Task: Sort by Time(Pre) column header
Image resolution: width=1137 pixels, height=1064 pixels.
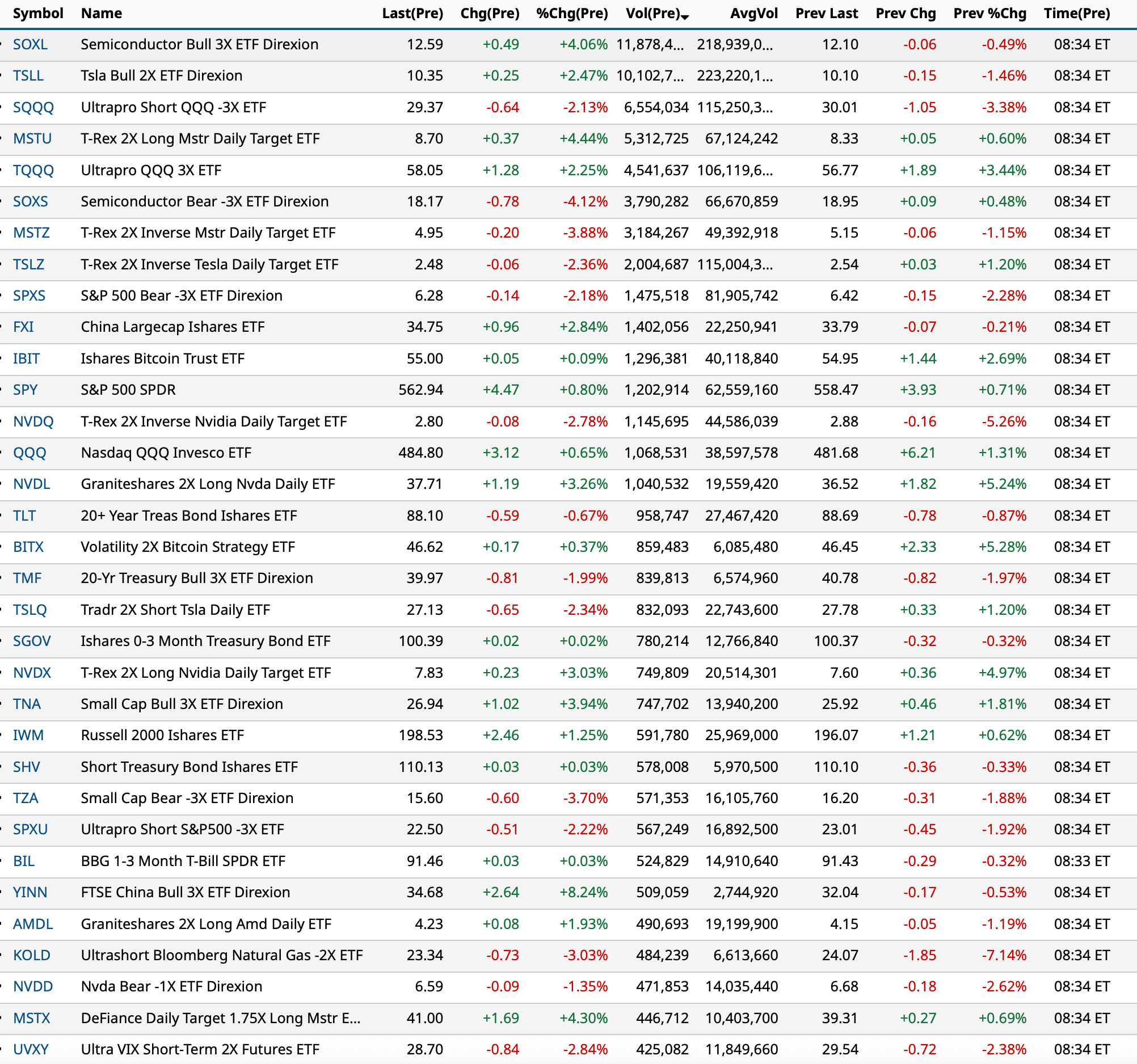Action: (x=1076, y=13)
